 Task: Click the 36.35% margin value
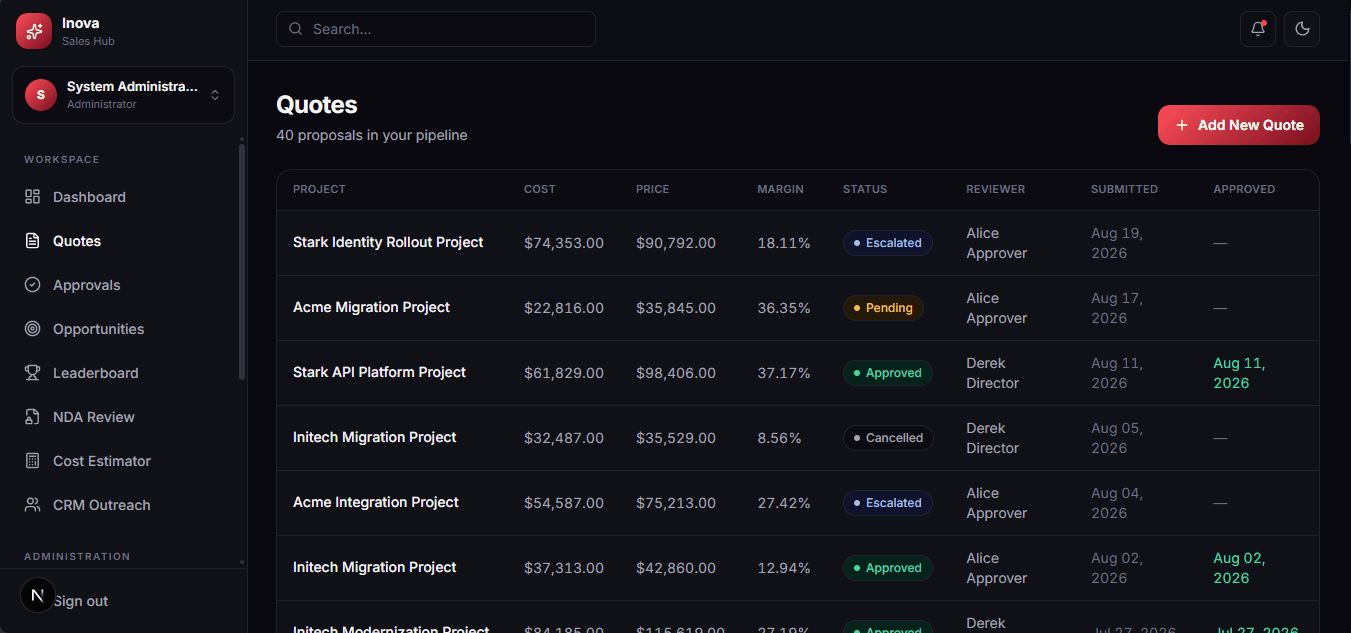coord(784,308)
